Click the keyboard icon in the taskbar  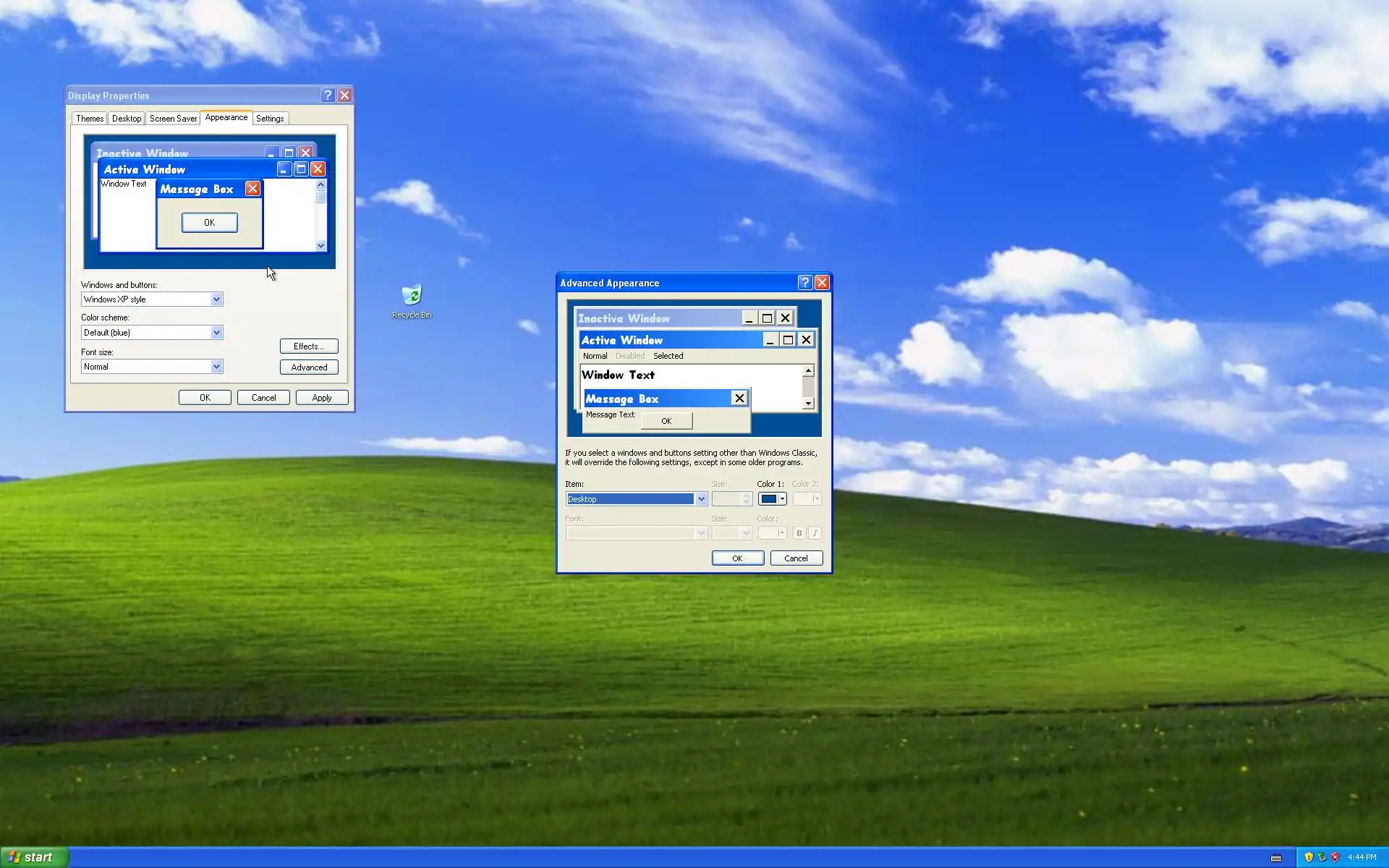1276,858
